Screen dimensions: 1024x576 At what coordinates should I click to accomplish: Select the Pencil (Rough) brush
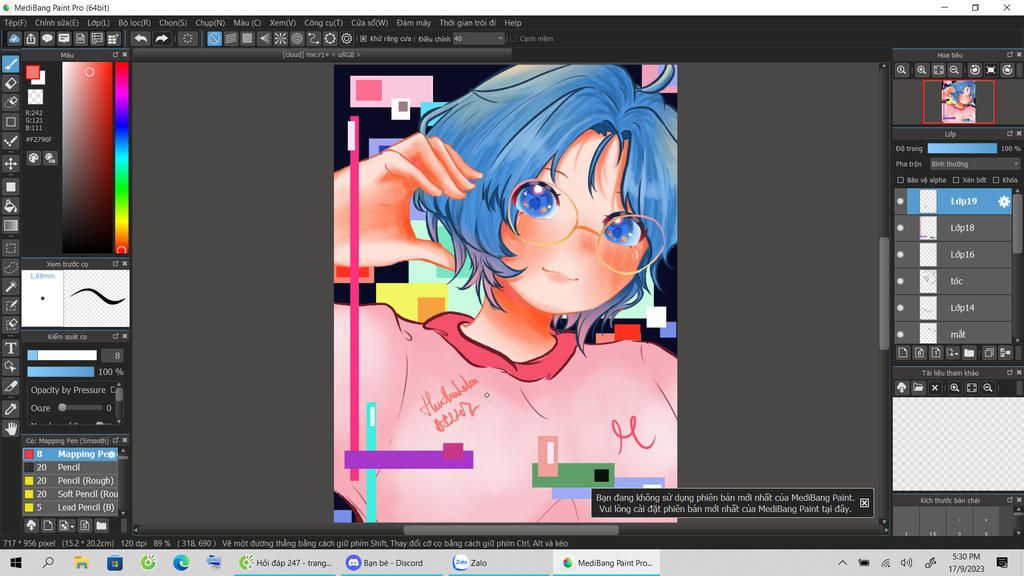tap(71, 481)
